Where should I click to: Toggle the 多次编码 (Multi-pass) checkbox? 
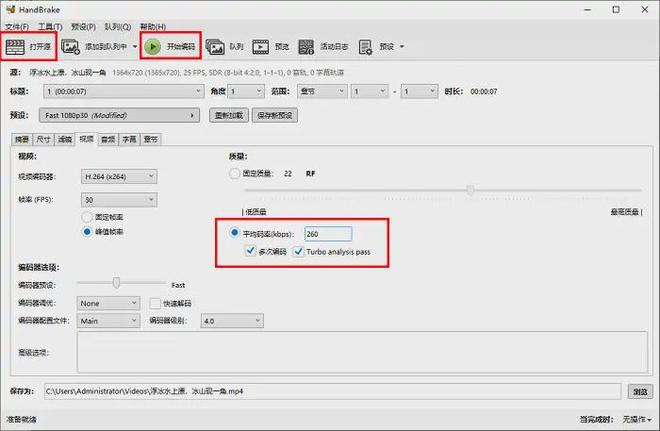tap(250, 251)
